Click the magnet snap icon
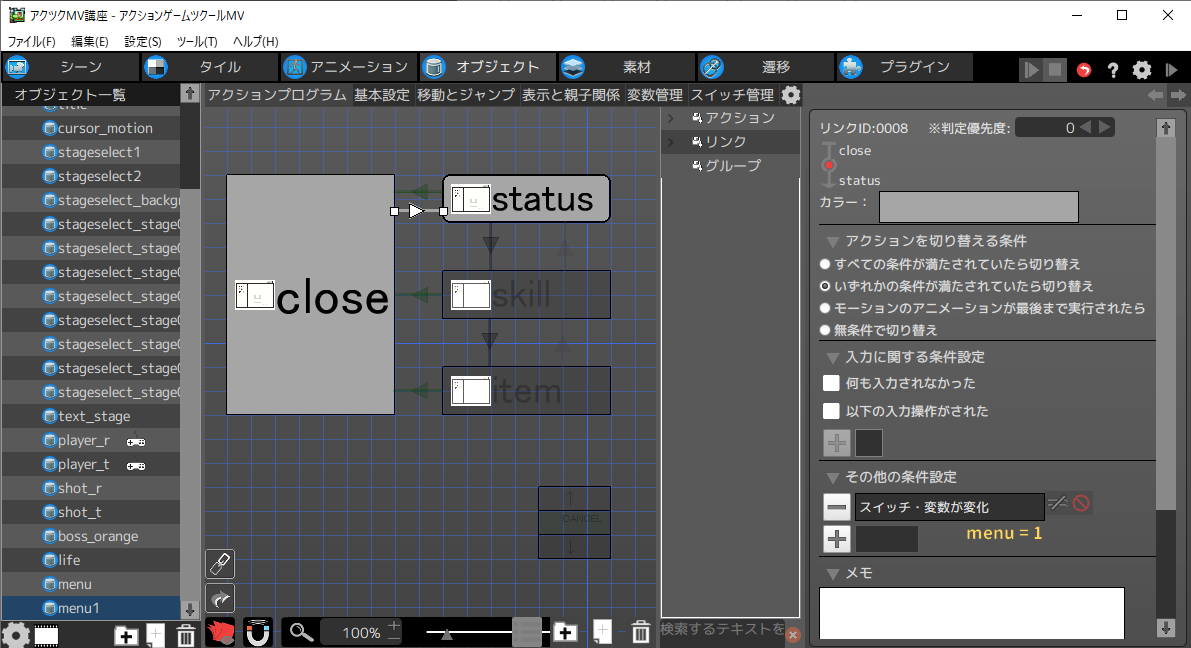This screenshot has width=1191, height=648. pyautogui.click(x=258, y=632)
